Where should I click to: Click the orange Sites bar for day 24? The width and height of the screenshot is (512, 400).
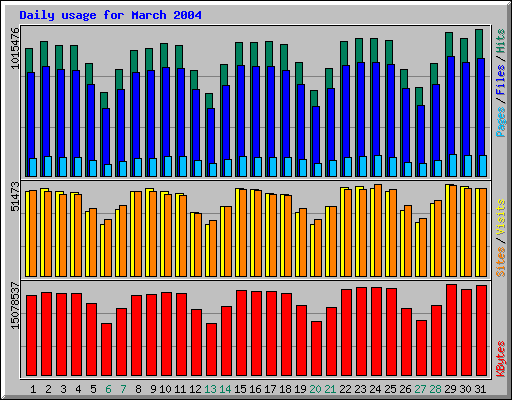378,230
